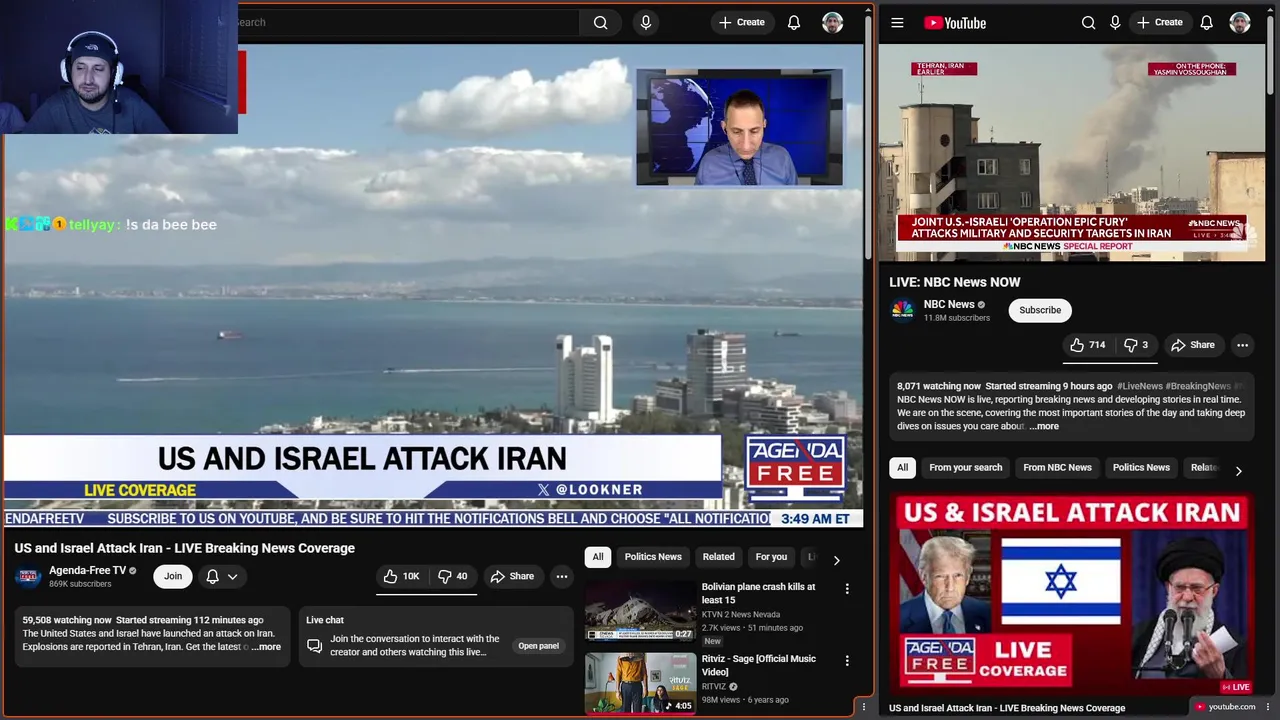This screenshot has height=720, width=1280.
Task: Like the Agenda-Free TV stream (10K)
Action: [x=401, y=576]
